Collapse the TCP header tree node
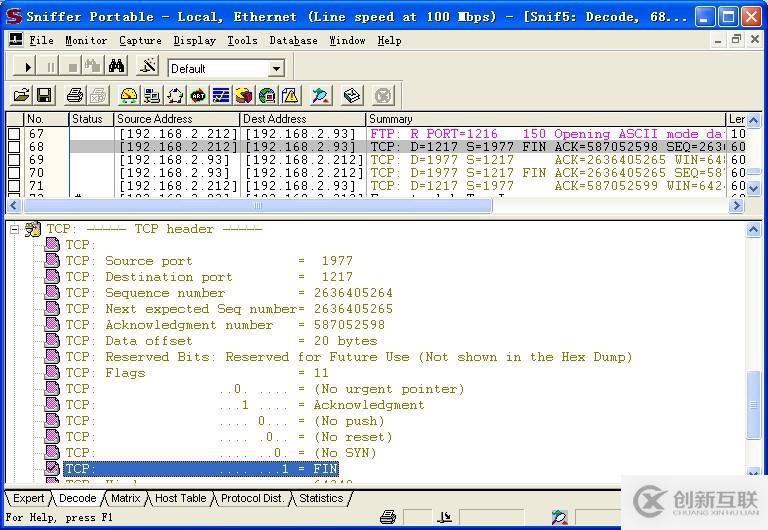This screenshot has height=530, width=768. click(x=15, y=229)
